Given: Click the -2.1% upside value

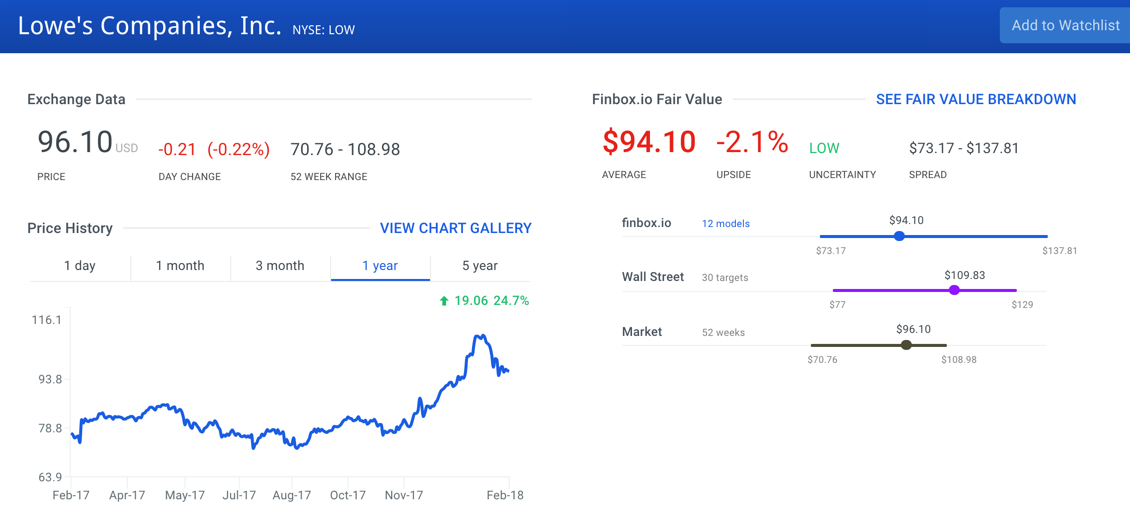Looking at the screenshot, I should (751, 142).
